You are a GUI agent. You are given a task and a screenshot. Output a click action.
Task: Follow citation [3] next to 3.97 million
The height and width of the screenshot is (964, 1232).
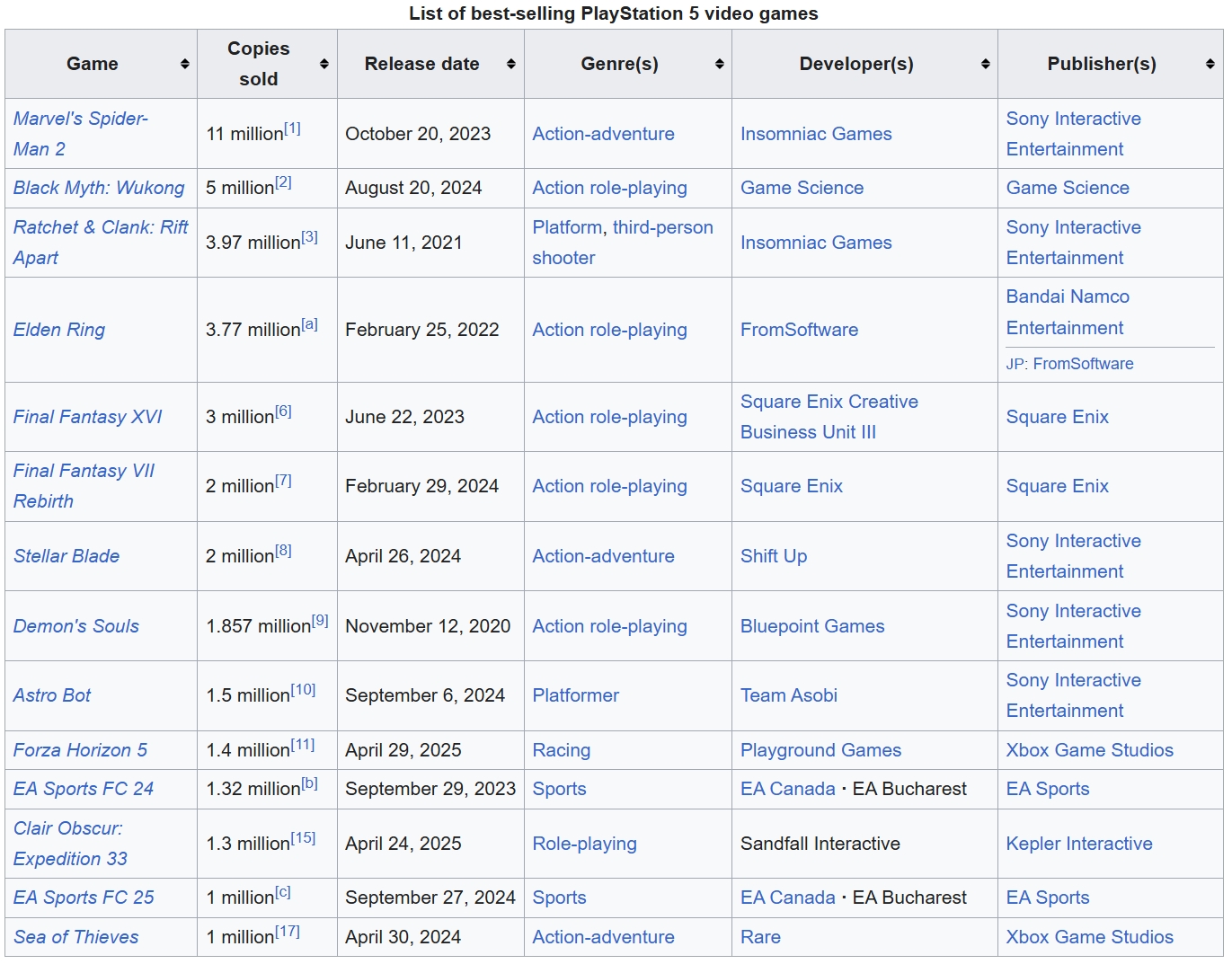pyautogui.click(x=310, y=237)
